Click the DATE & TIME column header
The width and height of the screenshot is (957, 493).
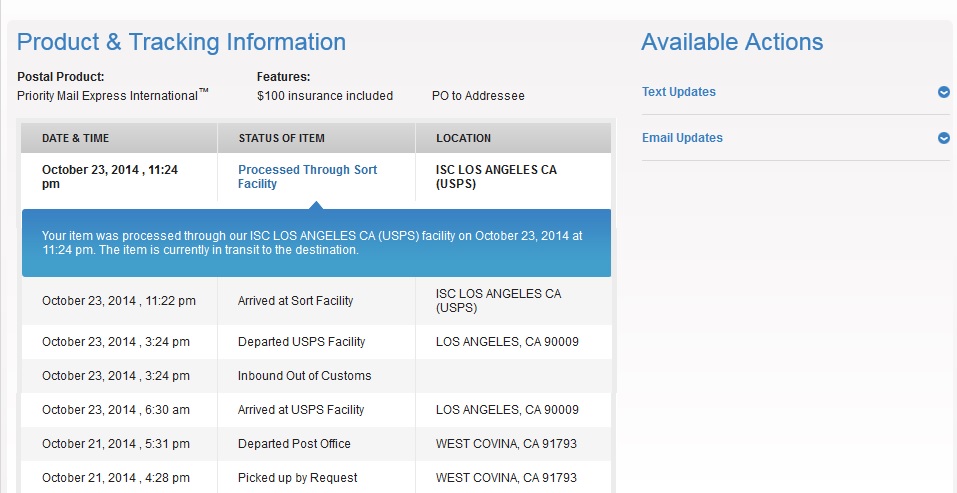(x=76, y=138)
